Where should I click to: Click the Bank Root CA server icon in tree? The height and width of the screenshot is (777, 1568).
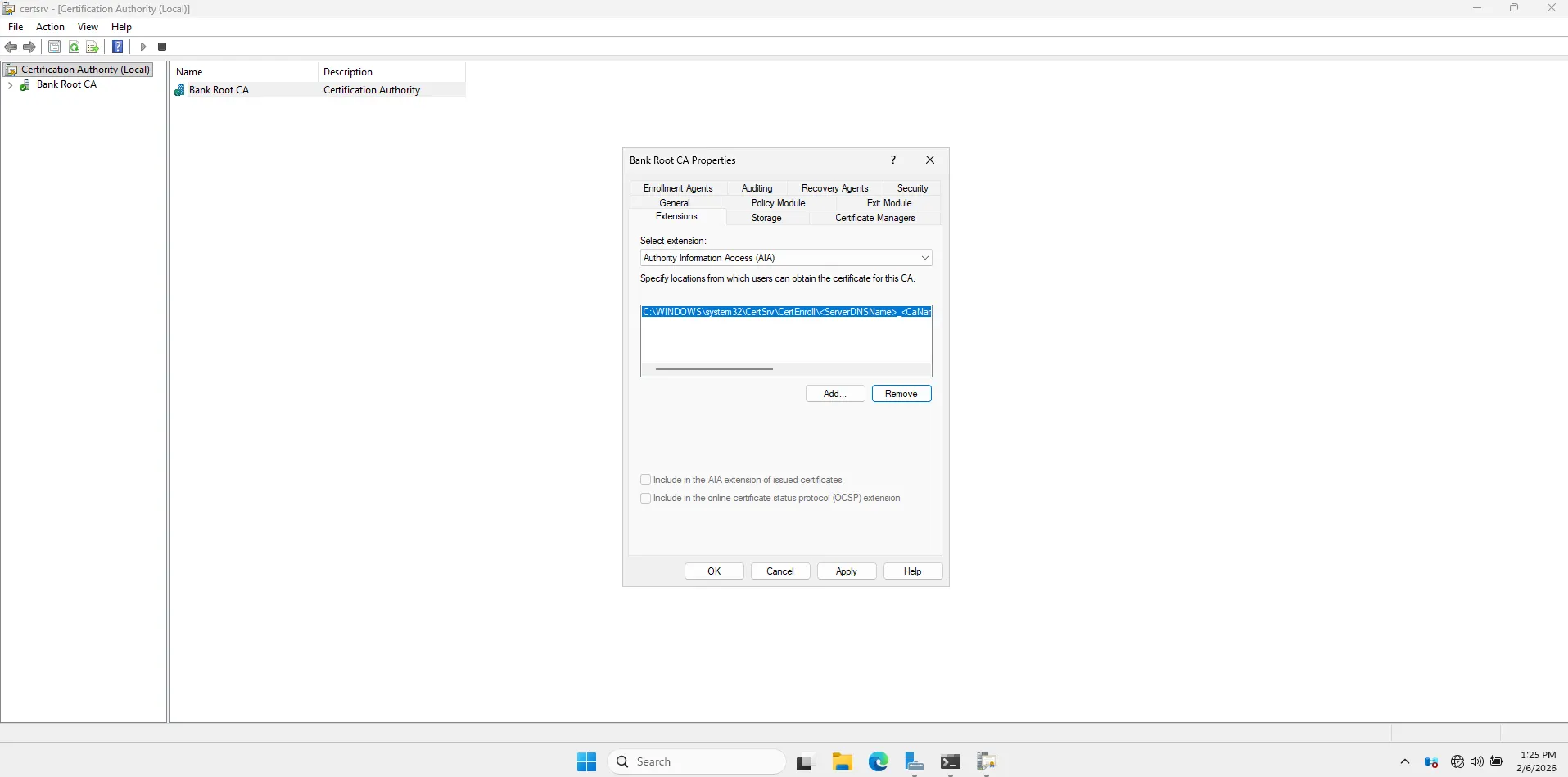coord(25,84)
